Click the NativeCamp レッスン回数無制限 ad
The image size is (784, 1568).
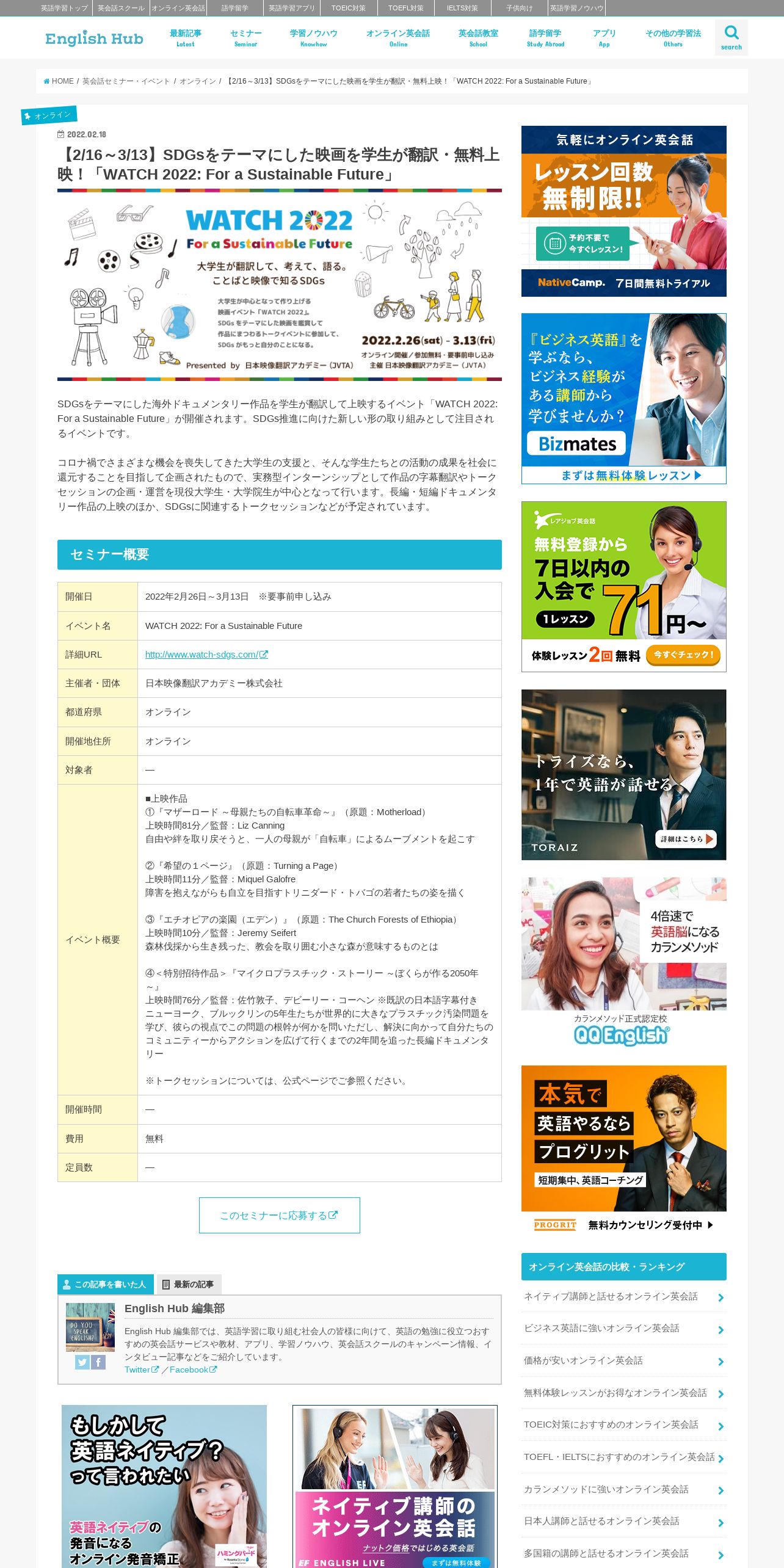pos(624,211)
